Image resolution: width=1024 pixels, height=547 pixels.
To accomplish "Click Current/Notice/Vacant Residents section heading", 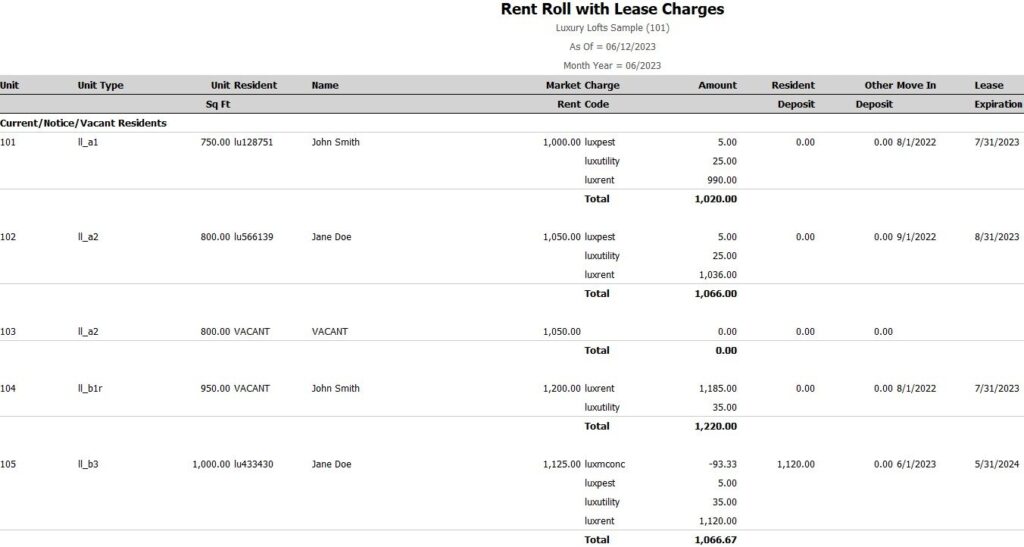I will [x=83, y=123].
